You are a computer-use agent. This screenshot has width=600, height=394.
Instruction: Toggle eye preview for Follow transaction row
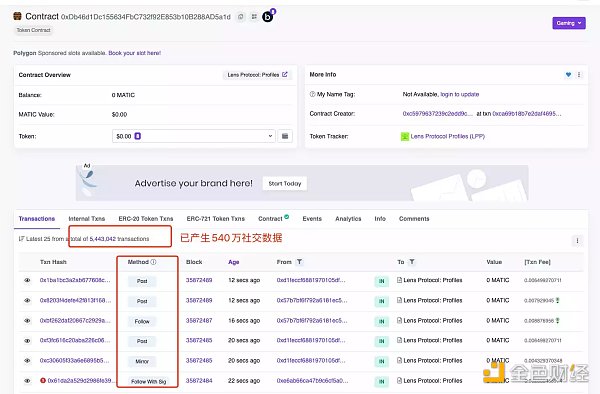28,321
